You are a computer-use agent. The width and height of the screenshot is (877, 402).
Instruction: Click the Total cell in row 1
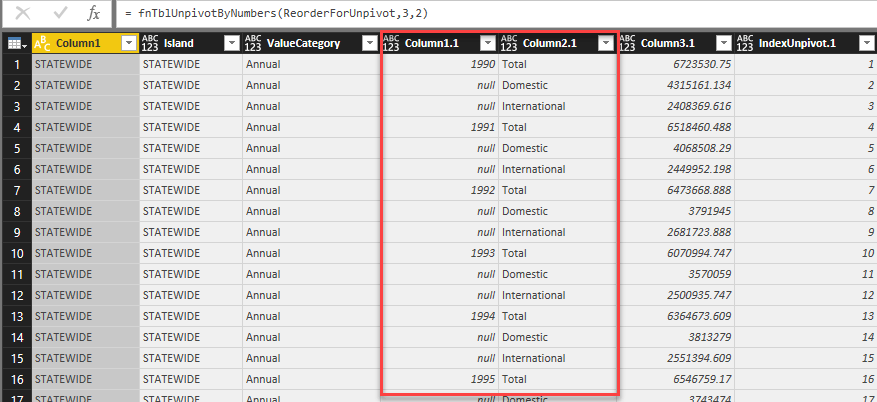coord(558,64)
